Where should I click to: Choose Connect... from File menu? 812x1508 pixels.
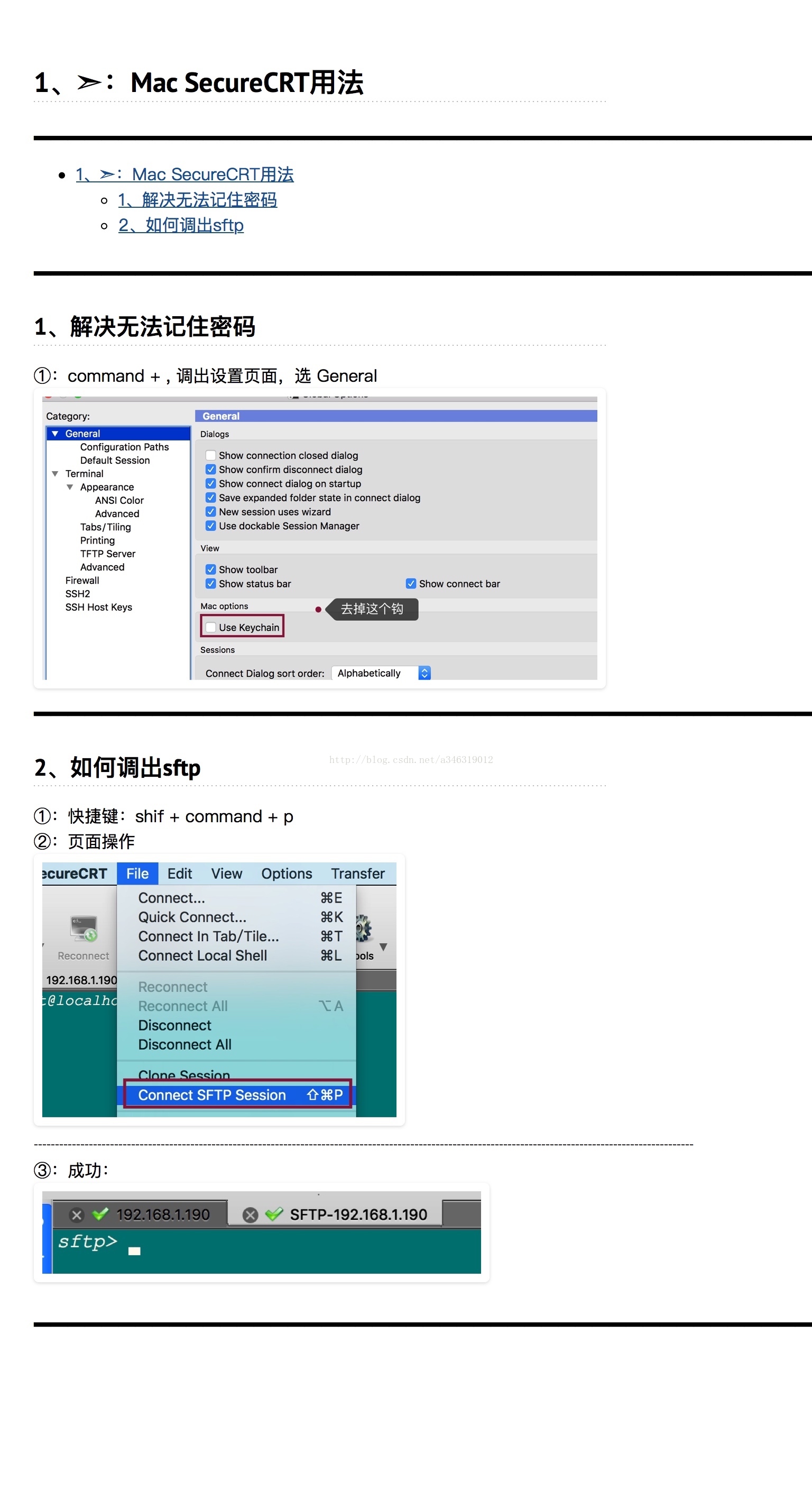[236, 898]
